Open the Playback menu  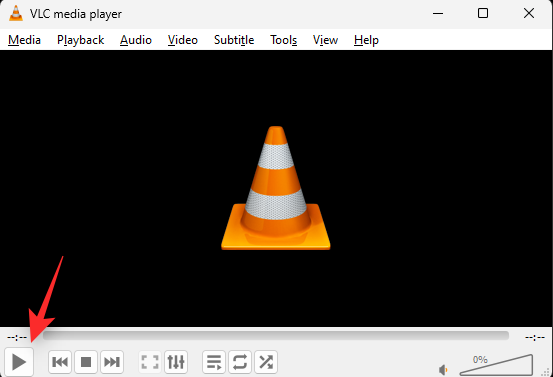80,40
